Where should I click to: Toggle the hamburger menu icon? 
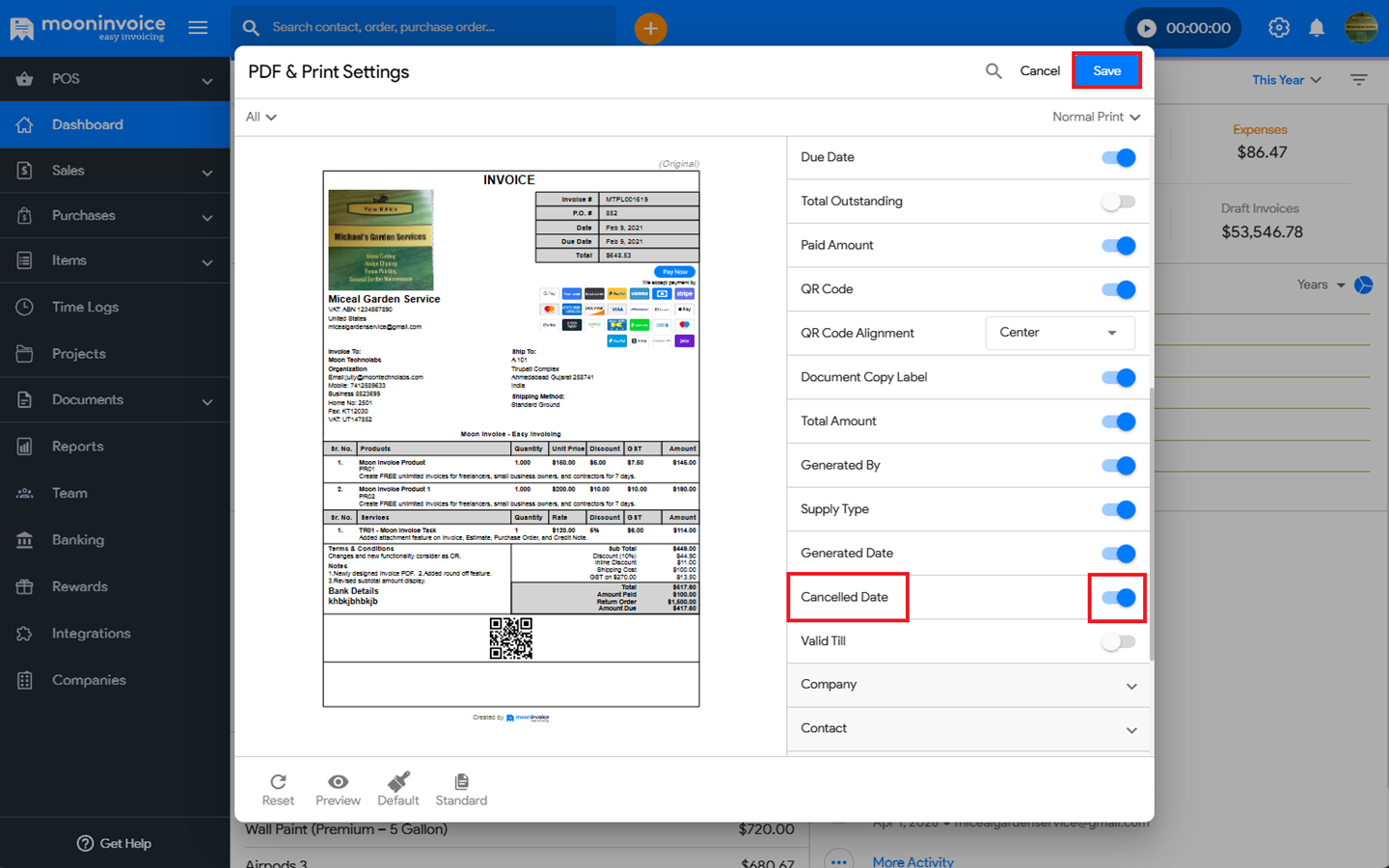click(198, 28)
